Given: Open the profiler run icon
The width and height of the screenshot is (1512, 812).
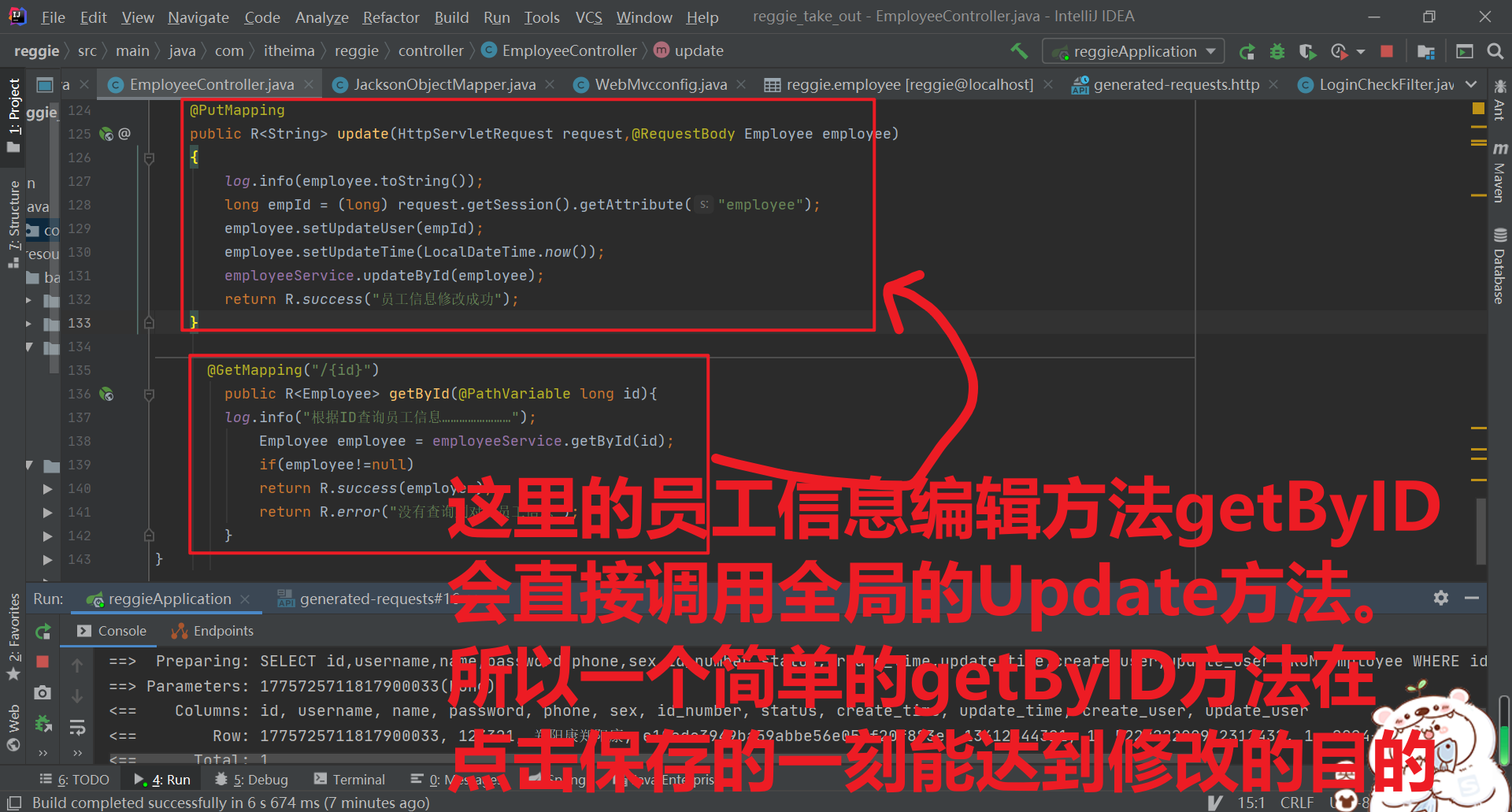Looking at the screenshot, I should pyautogui.click(x=1339, y=51).
